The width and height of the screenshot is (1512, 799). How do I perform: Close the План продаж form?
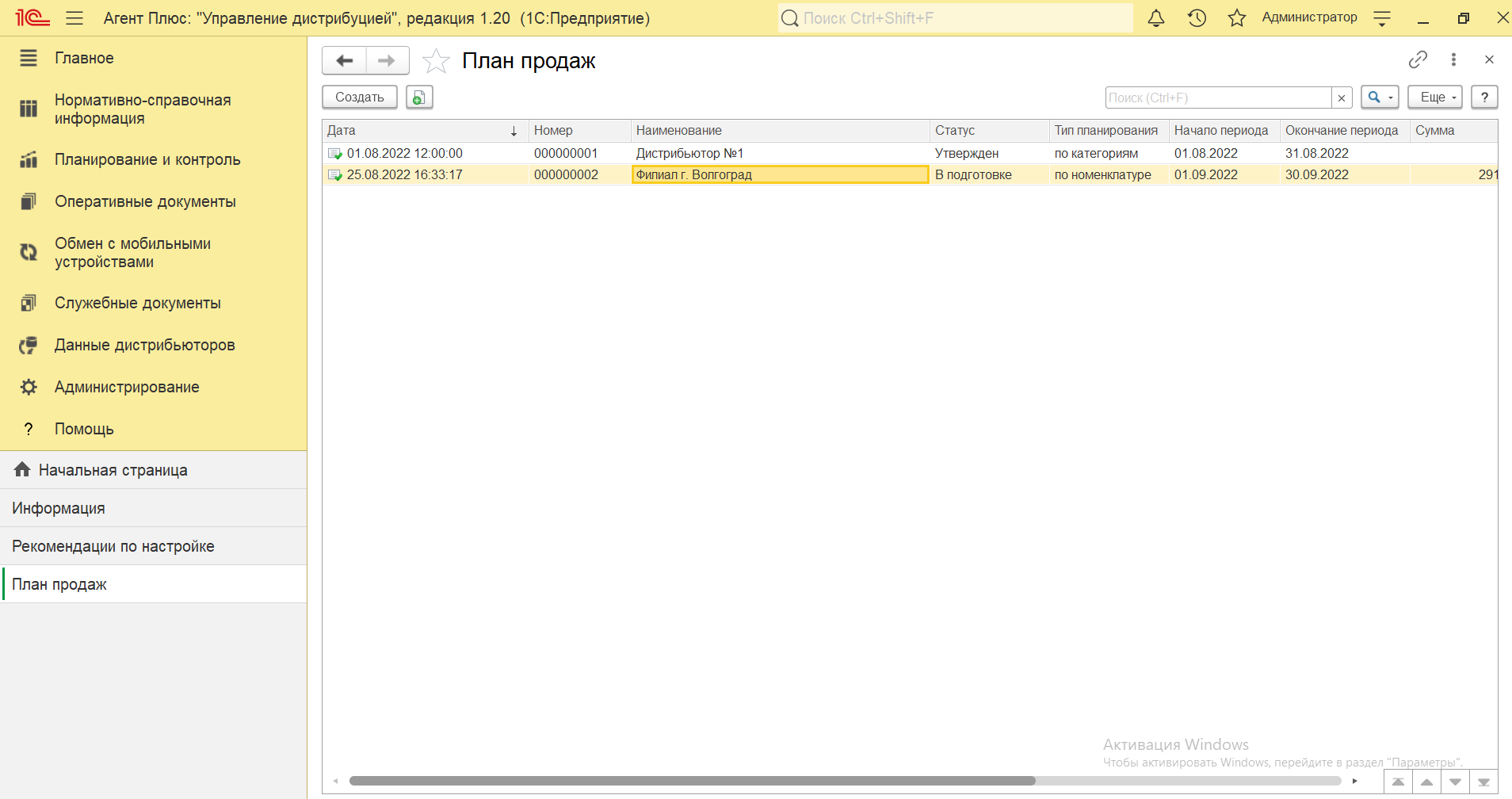(1489, 59)
